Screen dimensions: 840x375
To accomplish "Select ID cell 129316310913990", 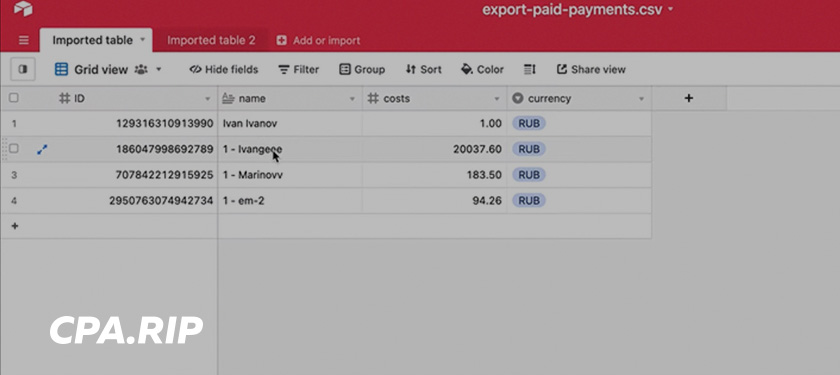I will pyautogui.click(x=136, y=124).
